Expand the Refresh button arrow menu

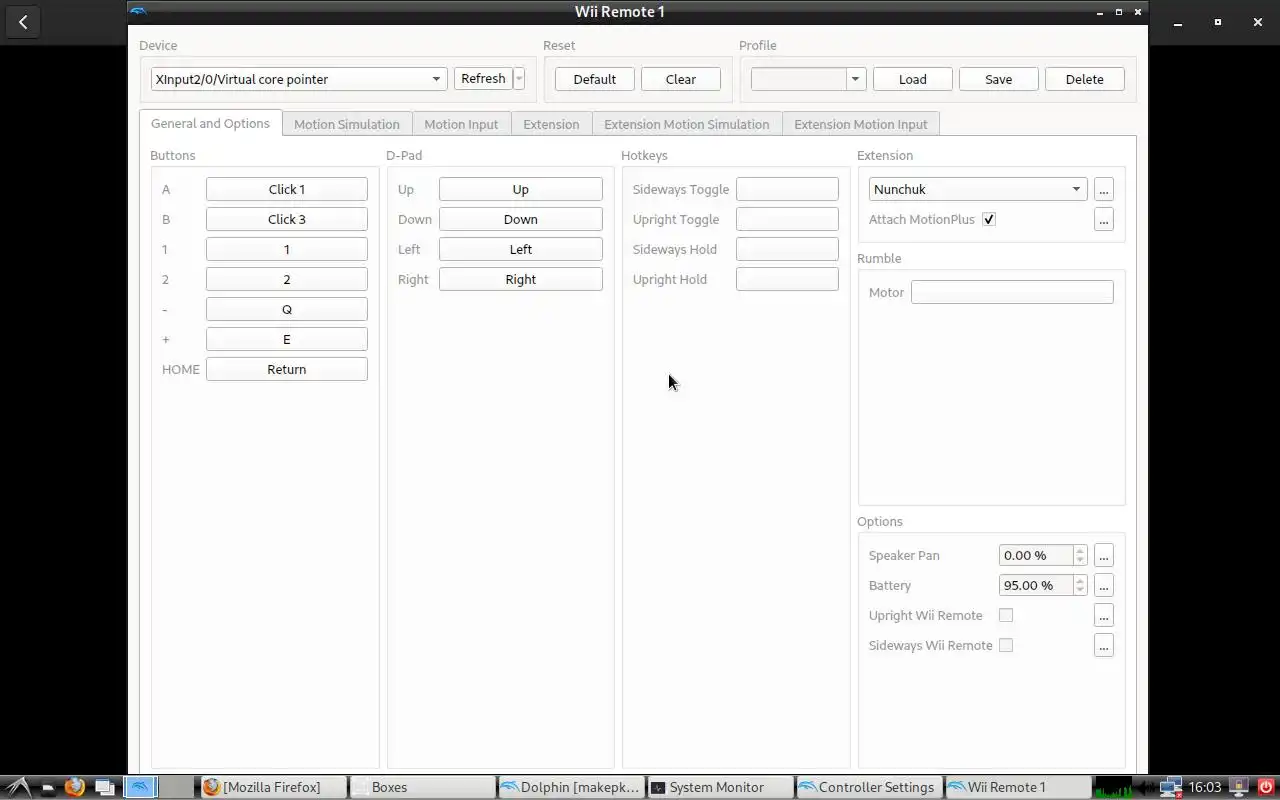519,79
